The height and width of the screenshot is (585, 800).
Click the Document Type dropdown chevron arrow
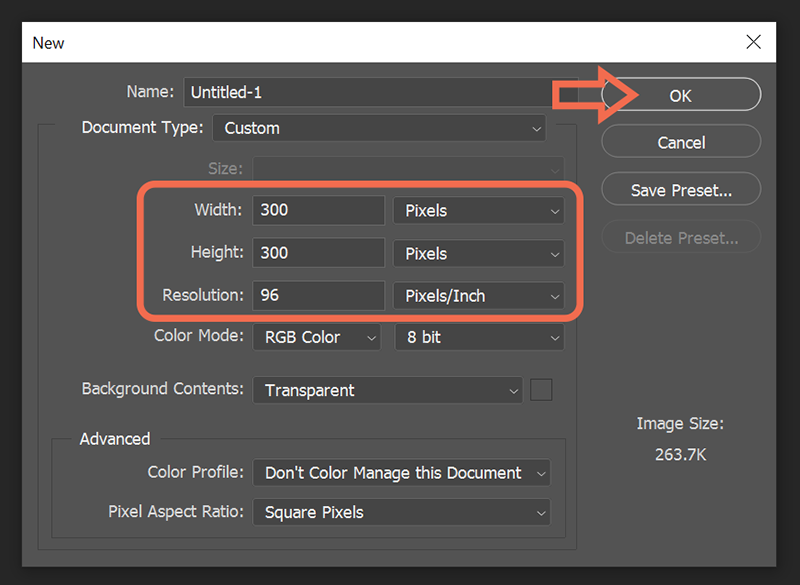[536, 129]
